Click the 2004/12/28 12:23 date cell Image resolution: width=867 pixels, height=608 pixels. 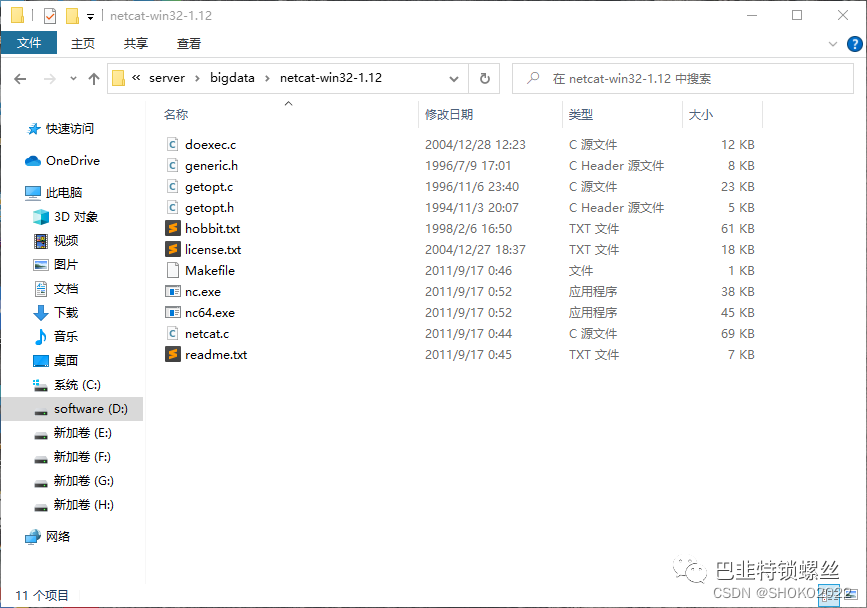click(475, 144)
